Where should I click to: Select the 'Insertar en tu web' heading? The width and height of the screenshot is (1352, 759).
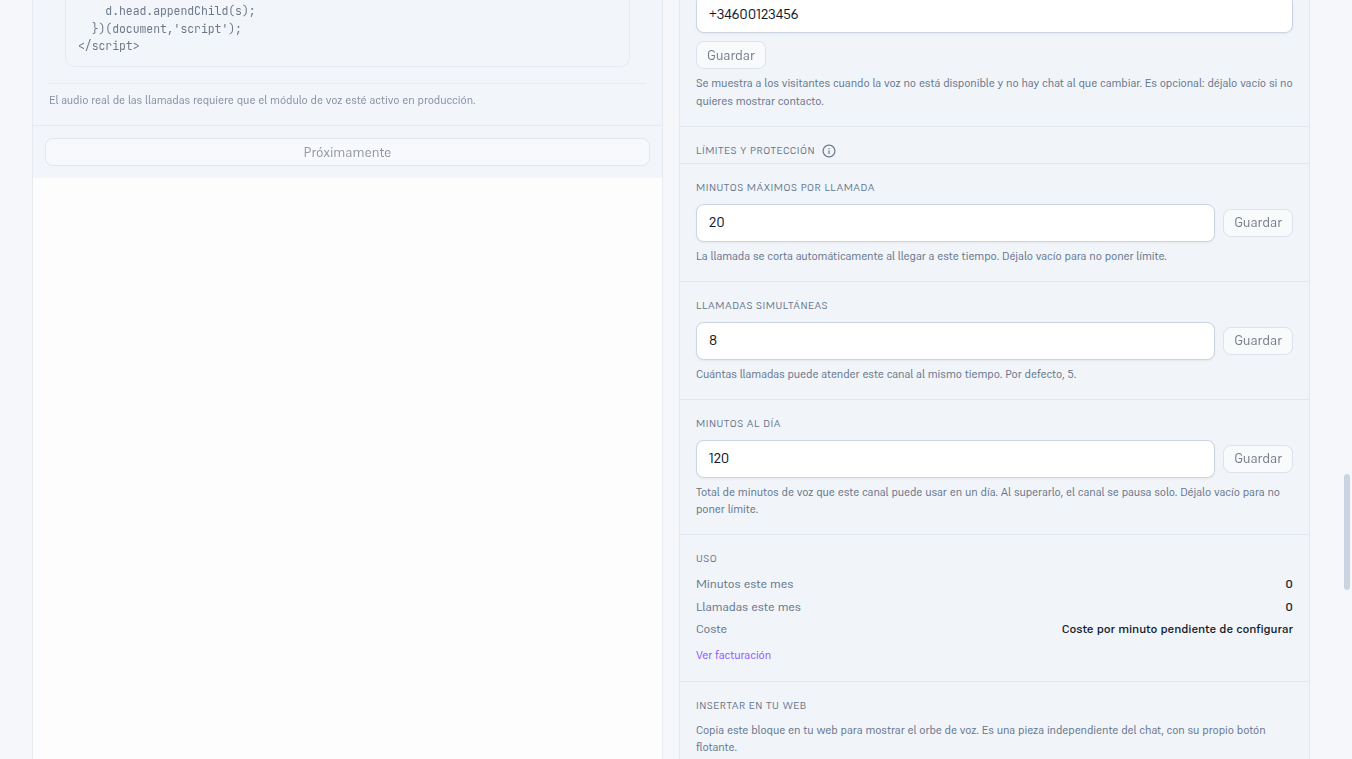click(751, 705)
